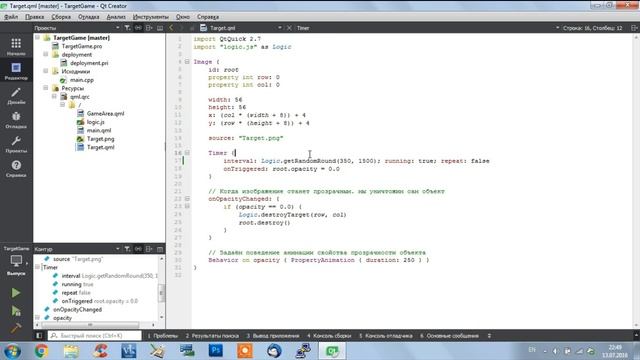This screenshot has width=640, height=360.
Task: Collapse the TargetGame [master] project node
Action: (37, 38)
